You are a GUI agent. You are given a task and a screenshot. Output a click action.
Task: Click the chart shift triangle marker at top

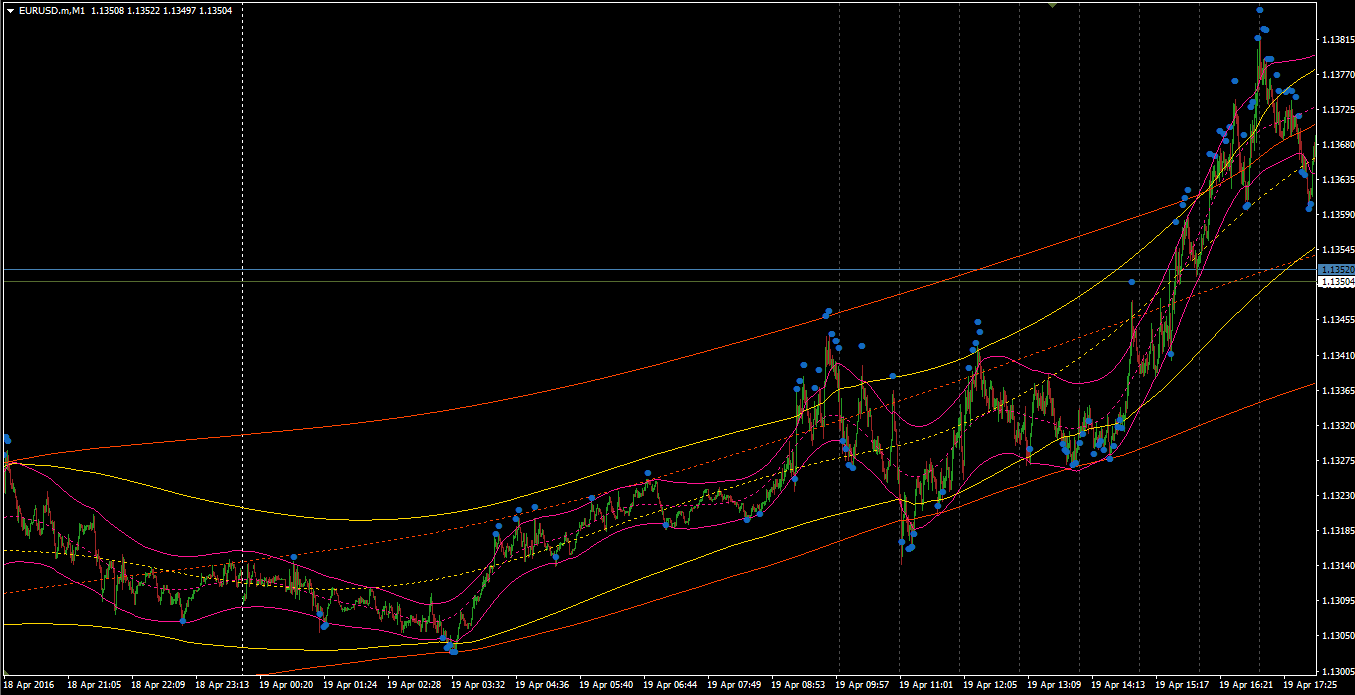[x=1052, y=4]
